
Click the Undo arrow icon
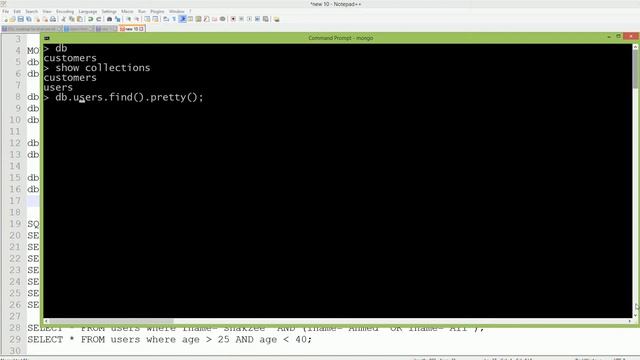pos(90,19)
